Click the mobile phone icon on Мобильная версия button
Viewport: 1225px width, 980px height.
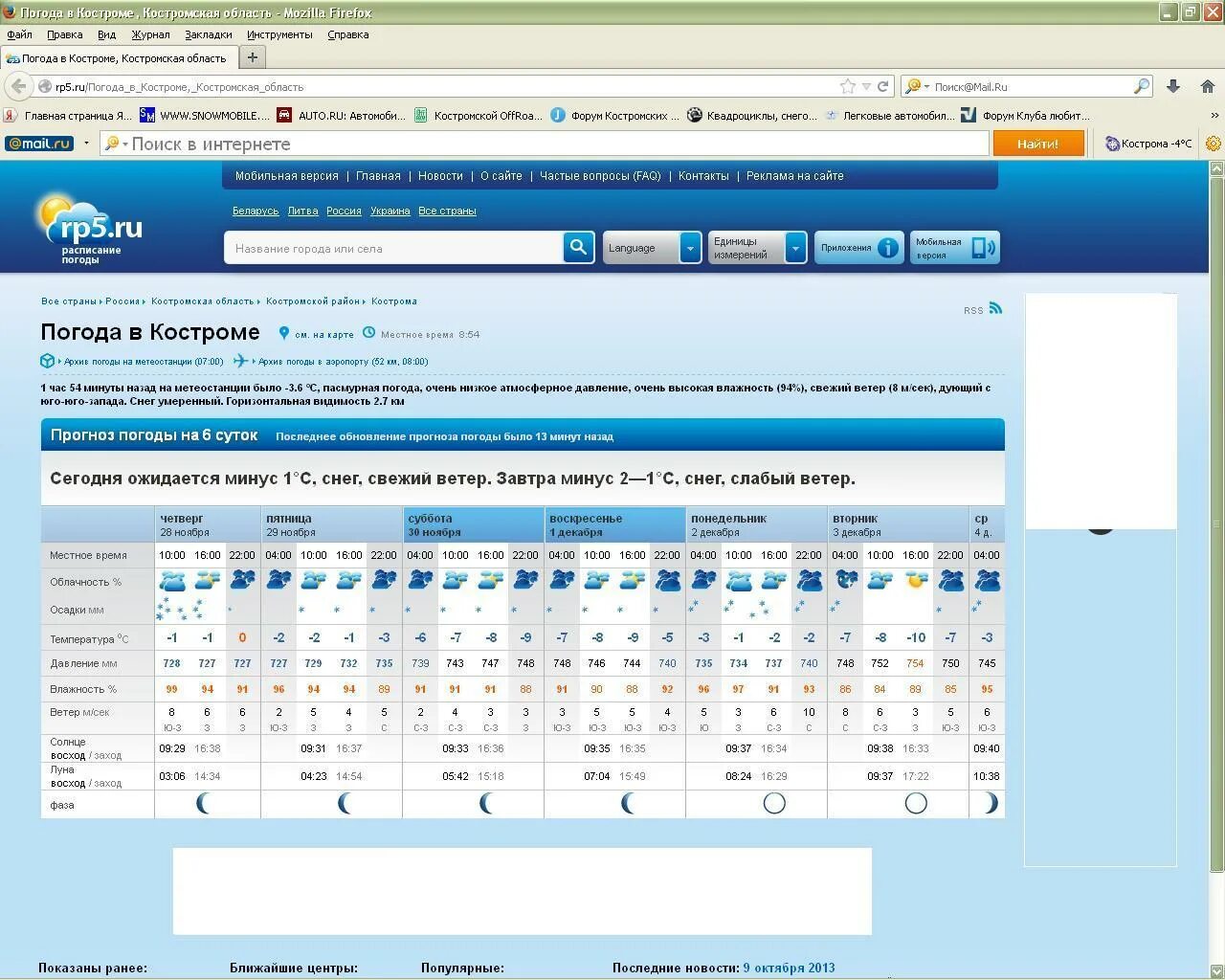click(x=983, y=248)
